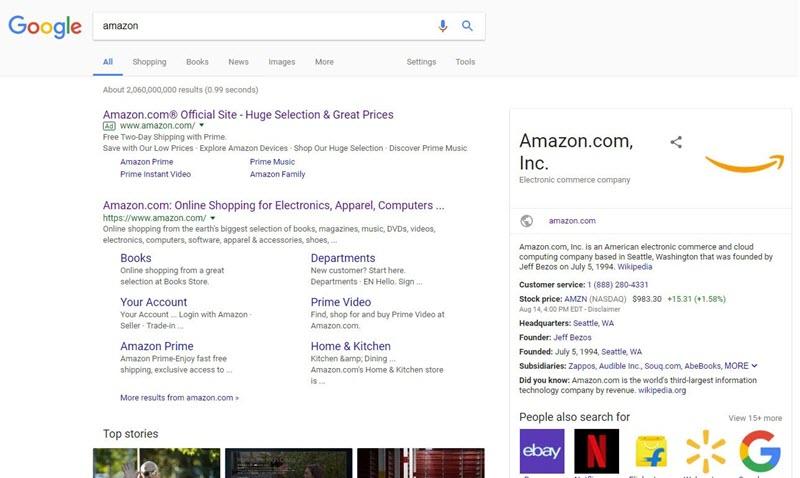Click the Google logo
Screen dimensions: 800x478
[x=45, y=27]
